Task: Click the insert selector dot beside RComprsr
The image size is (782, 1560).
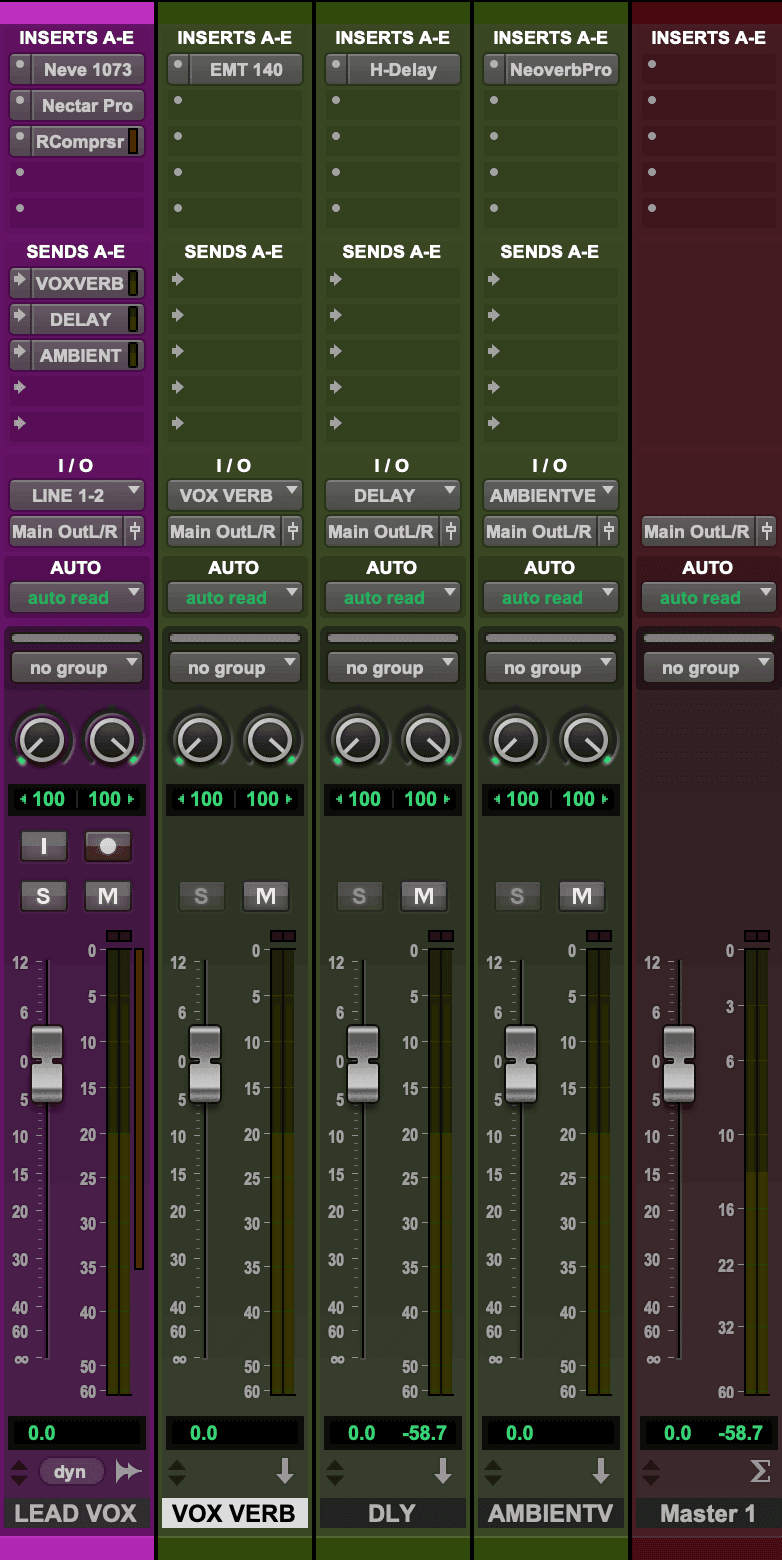Action: click(x=20, y=142)
